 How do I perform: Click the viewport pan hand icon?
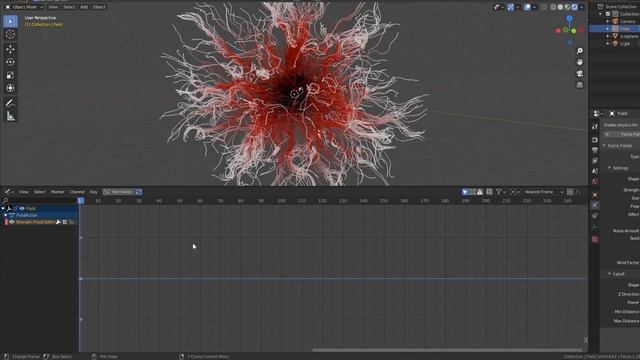pyautogui.click(x=580, y=62)
